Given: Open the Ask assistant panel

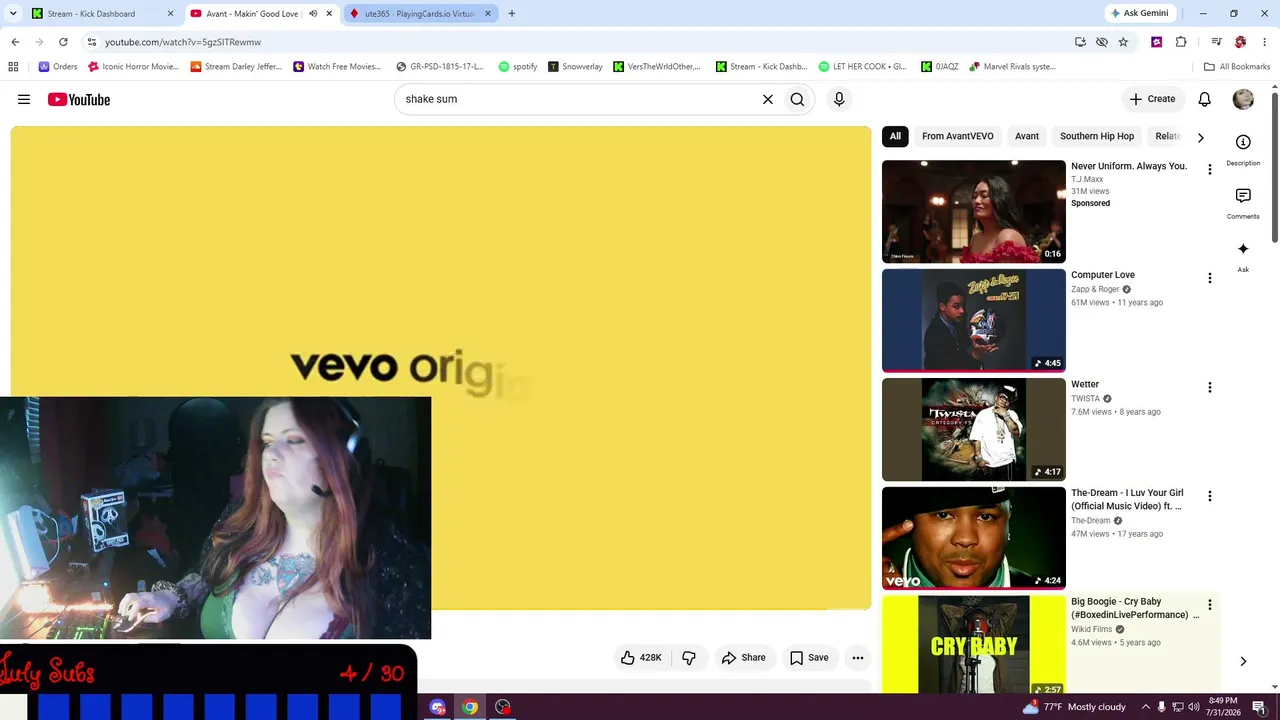Looking at the screenshot, I should [1243, 256].
